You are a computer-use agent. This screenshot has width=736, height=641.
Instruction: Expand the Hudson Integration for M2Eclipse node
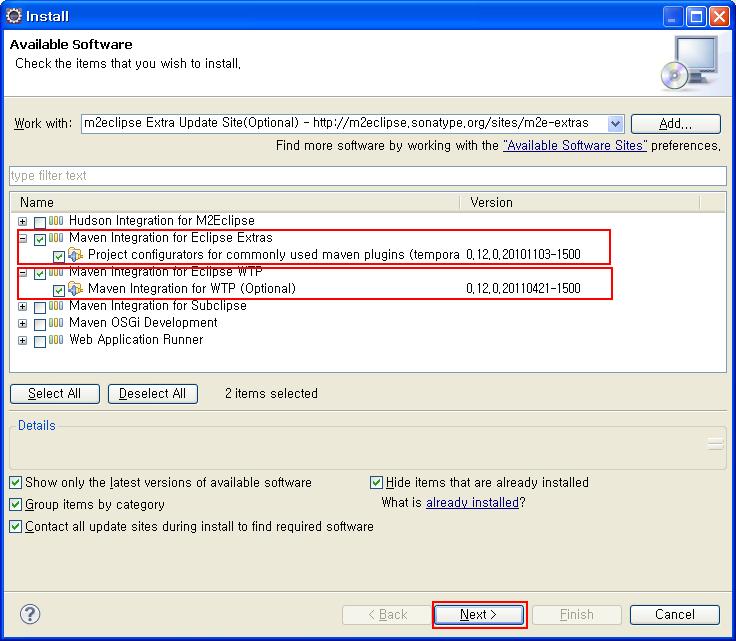click(23, 221)
